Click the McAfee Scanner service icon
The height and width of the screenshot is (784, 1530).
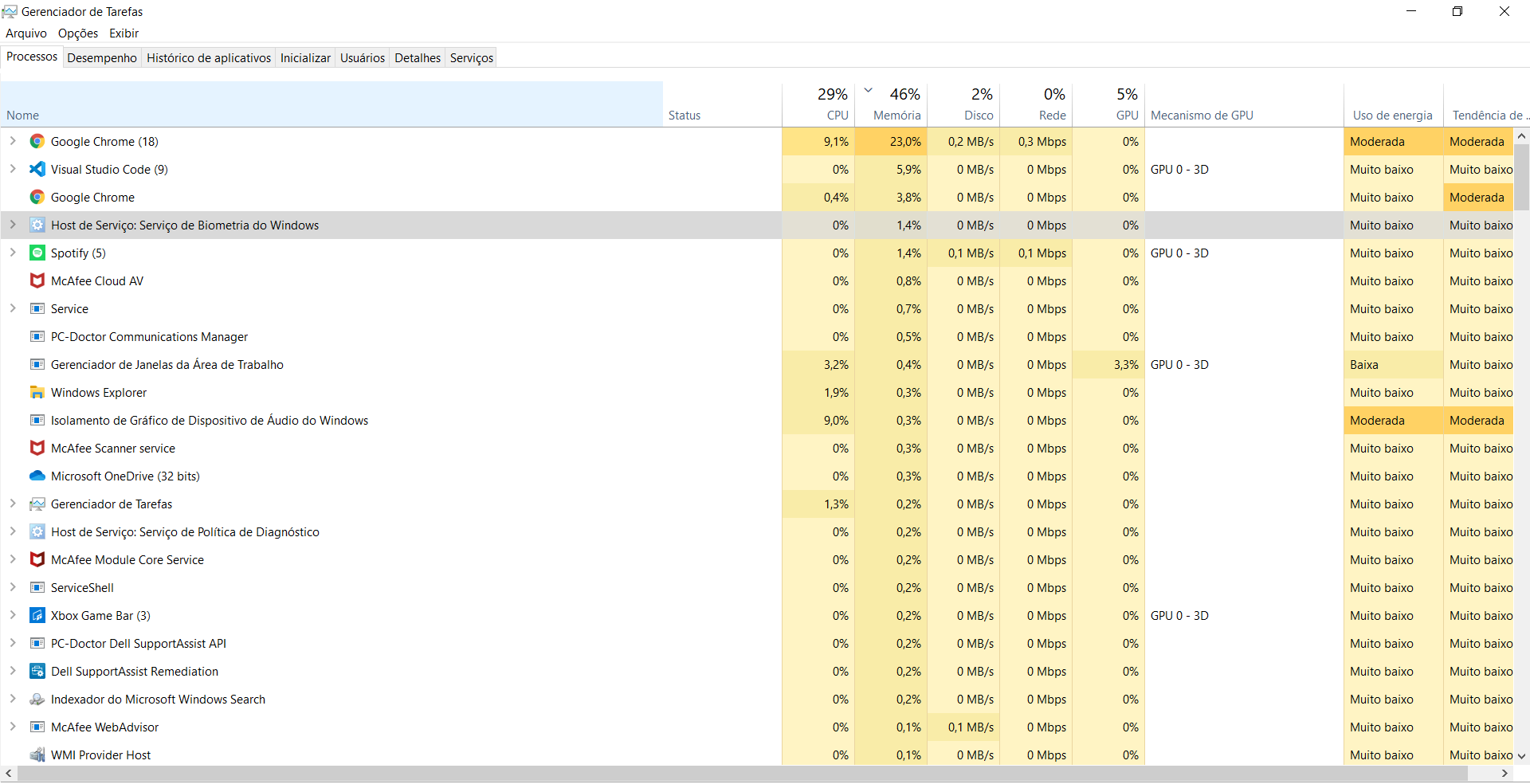tap(37, 448)
